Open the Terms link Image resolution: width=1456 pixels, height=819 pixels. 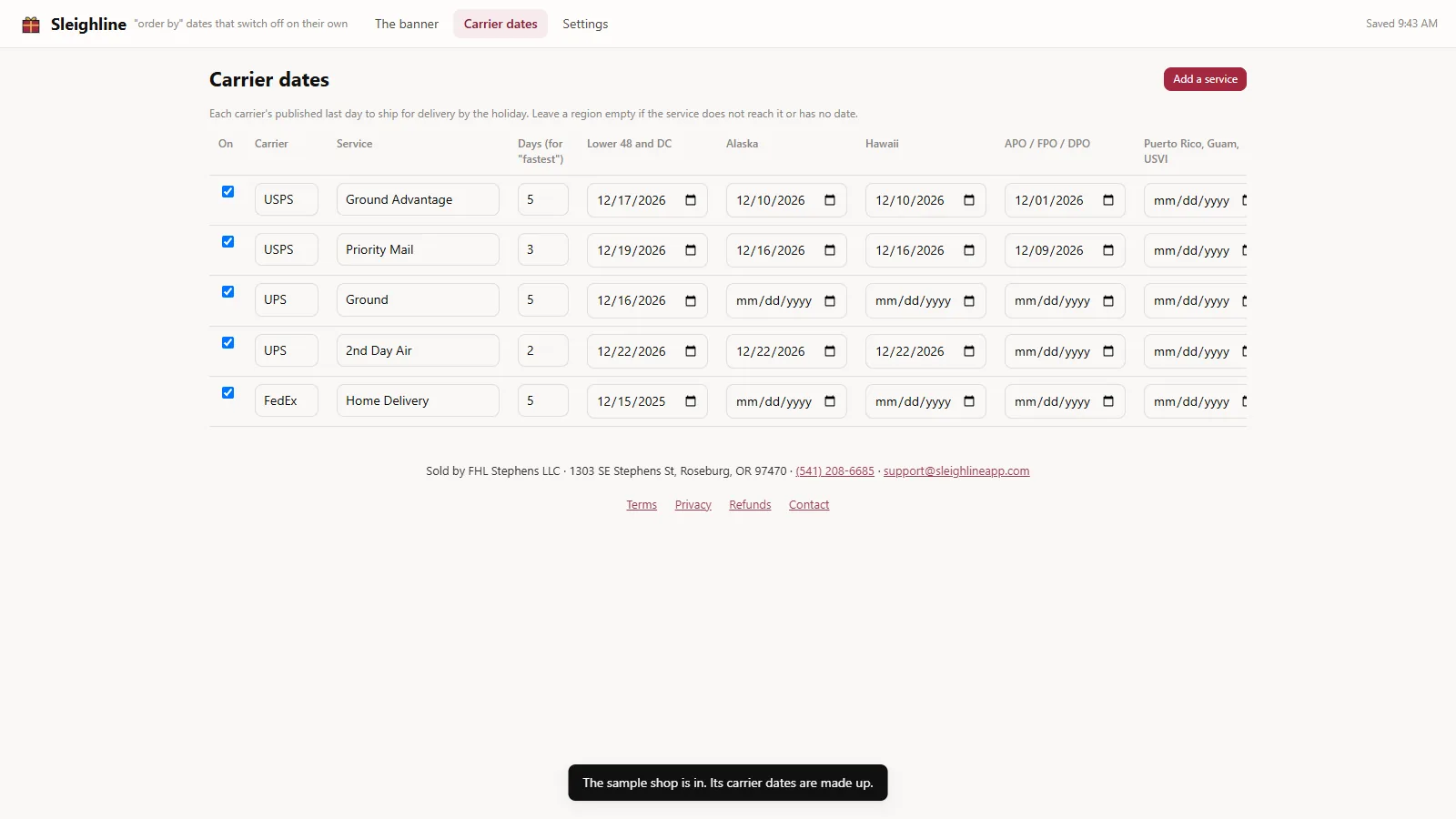tap(642, 505)
